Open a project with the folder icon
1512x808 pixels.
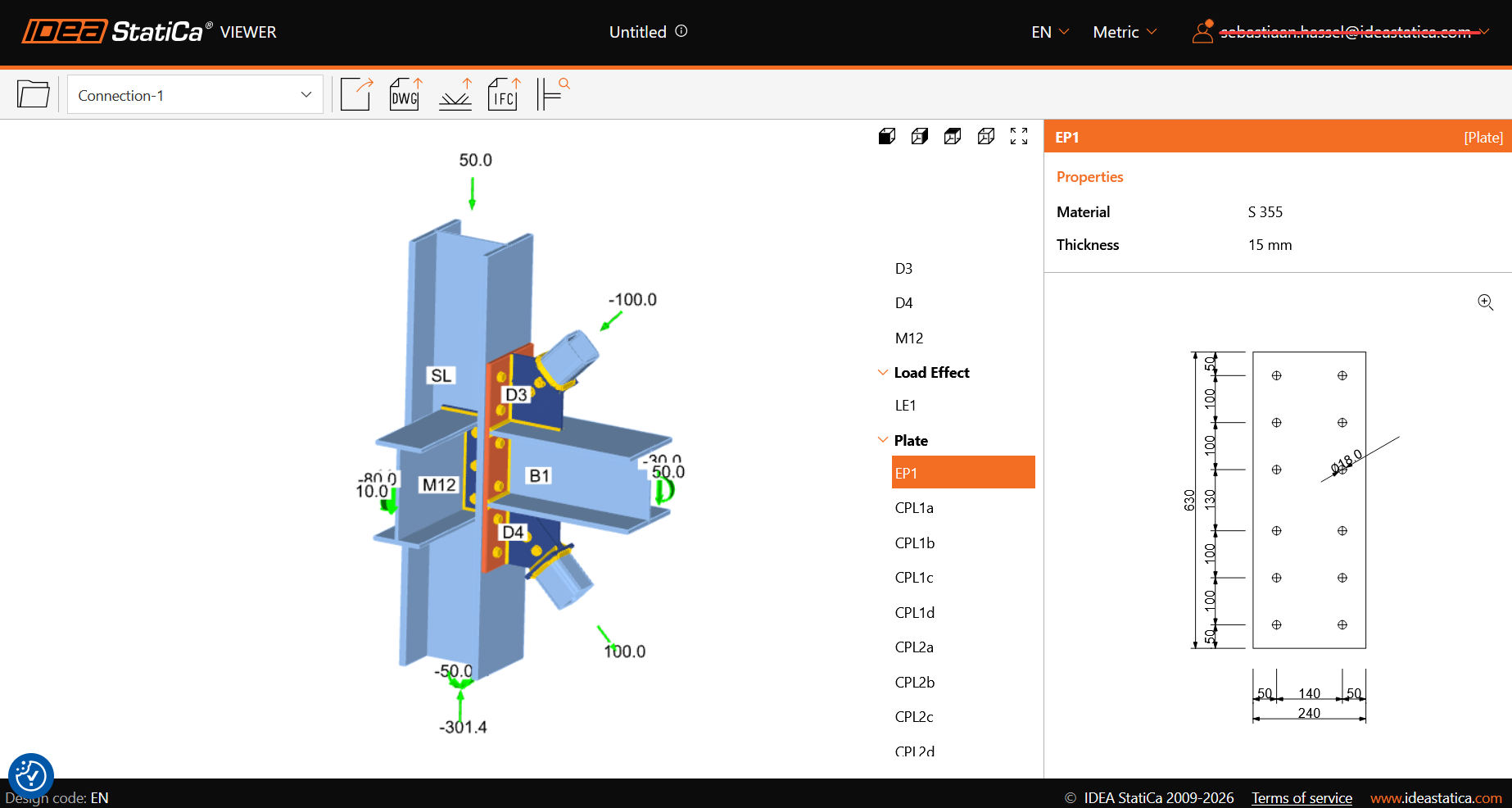(33, 94)
